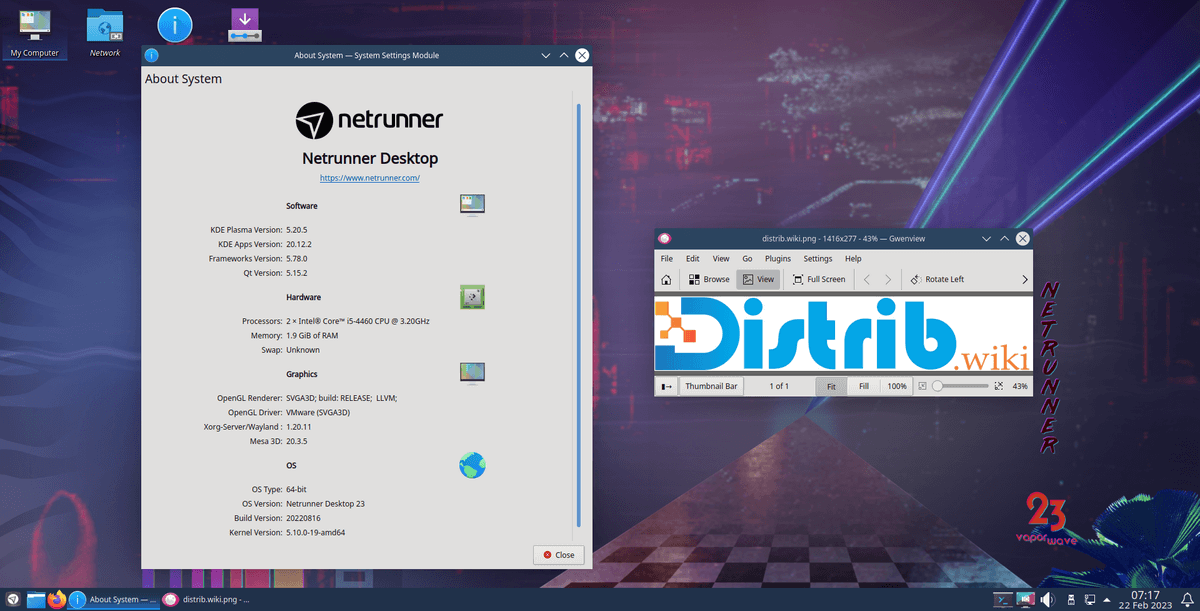Open the Netrunner application launcher
This screenshot has height=611, width=1200.
(x=12, y=600)
